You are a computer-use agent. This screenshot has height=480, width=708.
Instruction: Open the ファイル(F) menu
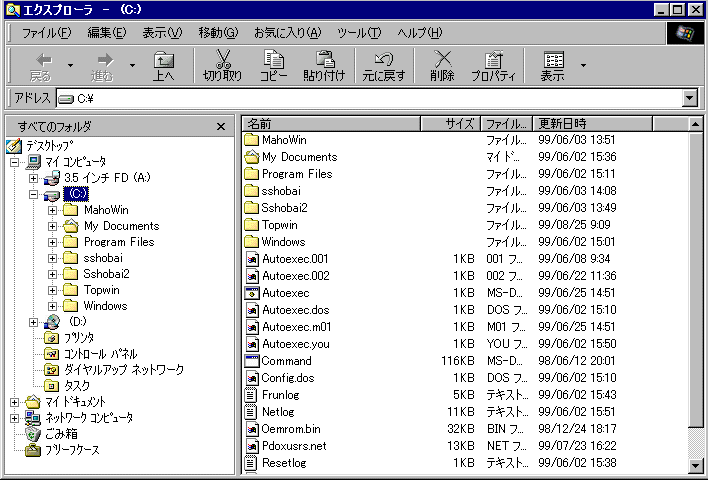46,33
